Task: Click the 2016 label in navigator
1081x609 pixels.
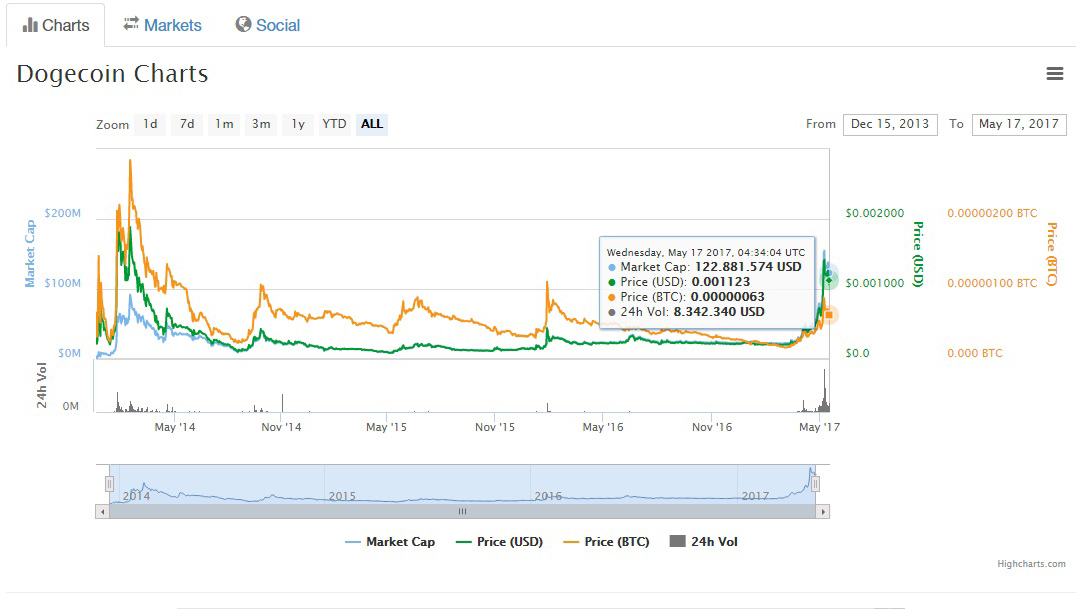Action: 548,496
